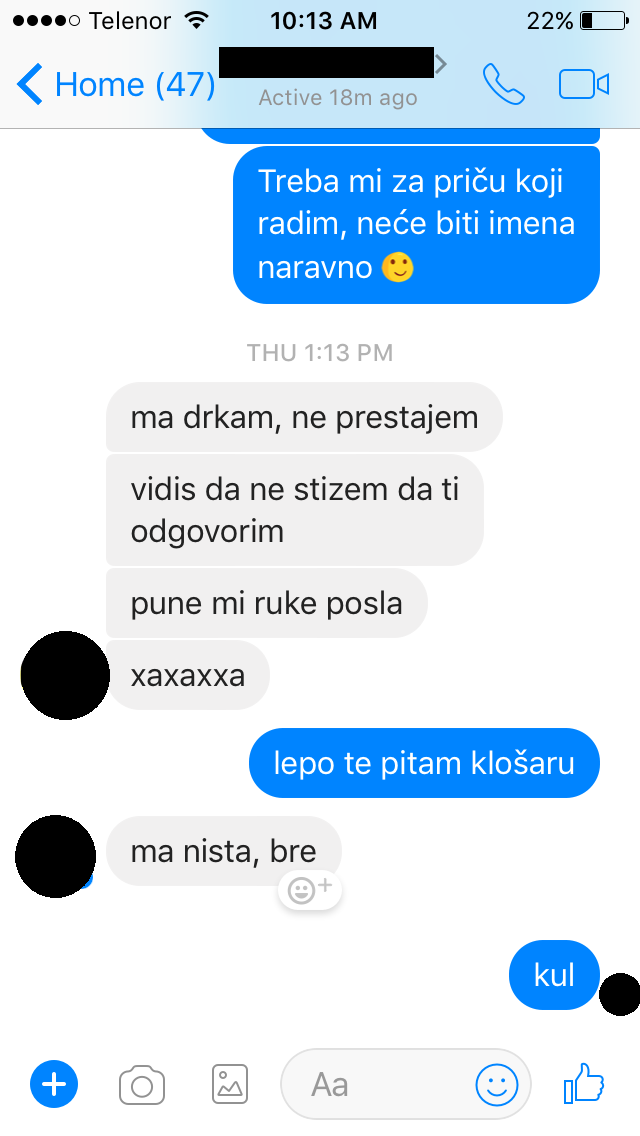Go back to Home (47)
The height and width of the screenshot is (1136, 640).
coord(116,84)
